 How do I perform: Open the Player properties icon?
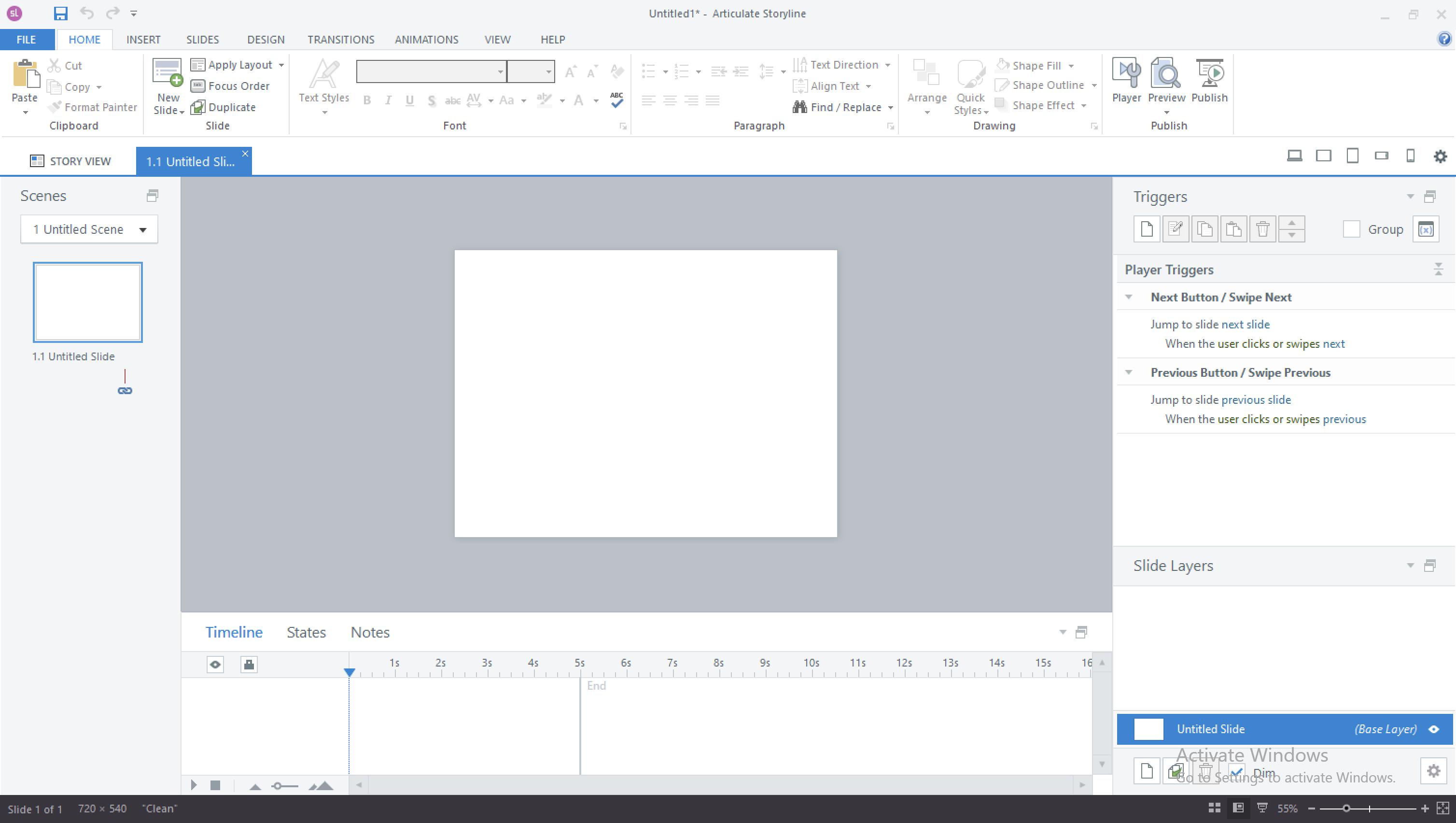[x=1126, y=74]
